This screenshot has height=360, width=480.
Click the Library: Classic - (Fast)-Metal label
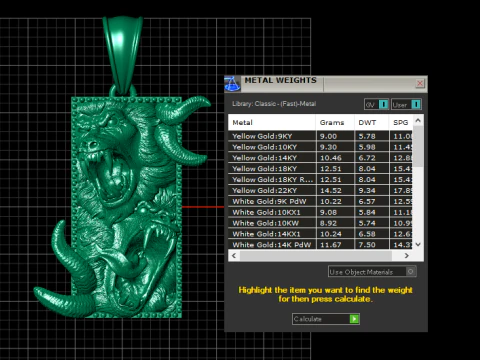point(274,104)
